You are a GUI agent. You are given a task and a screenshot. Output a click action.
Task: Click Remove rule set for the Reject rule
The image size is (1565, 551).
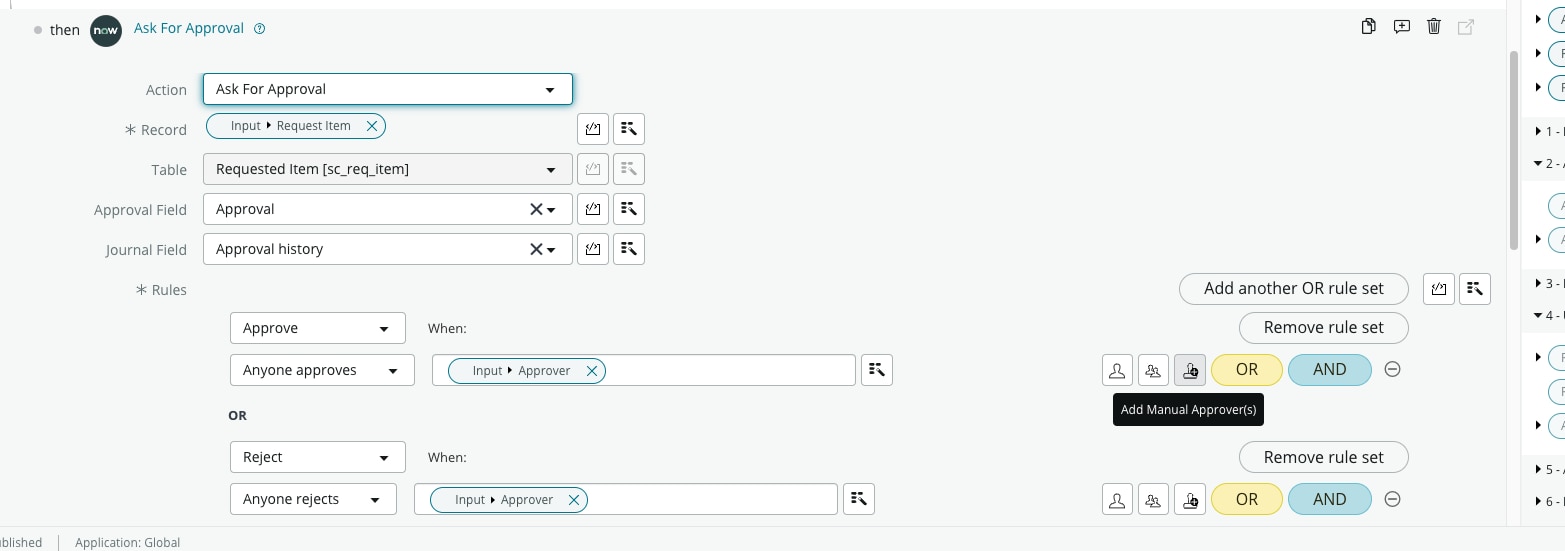point(1323,457)
